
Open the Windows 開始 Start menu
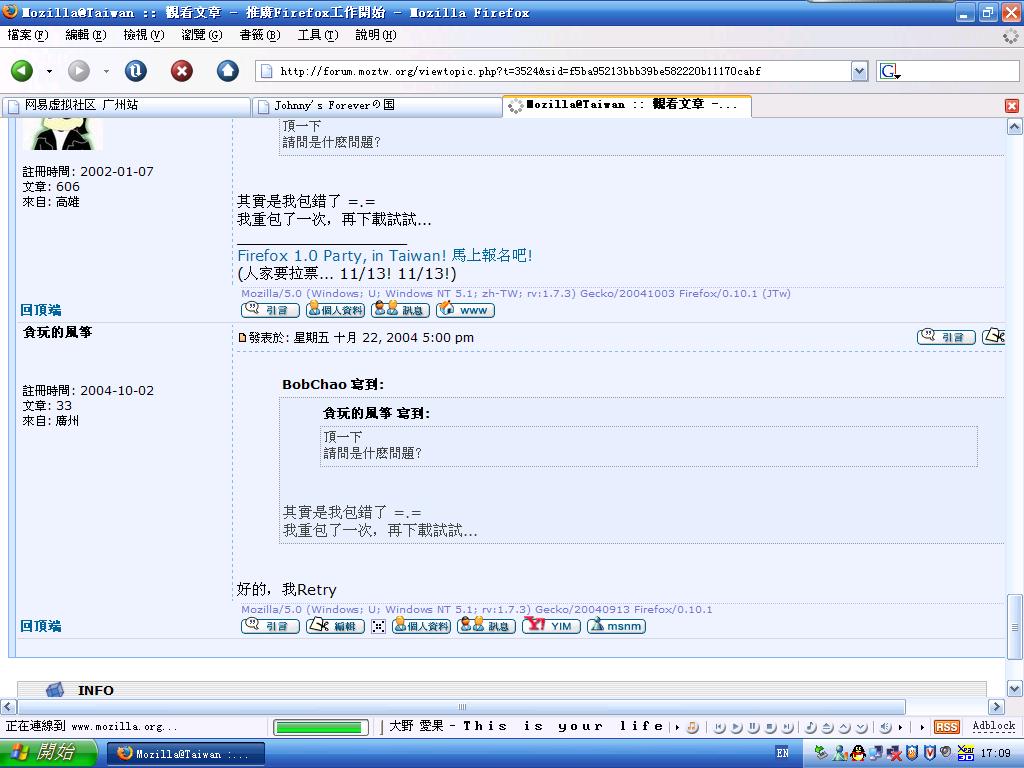click(49, 753)
